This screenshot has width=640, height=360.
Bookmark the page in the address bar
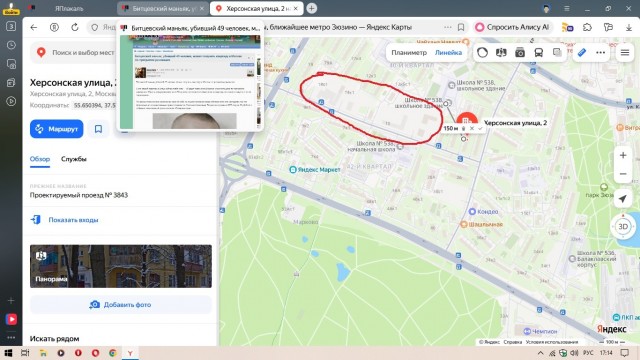461,27
